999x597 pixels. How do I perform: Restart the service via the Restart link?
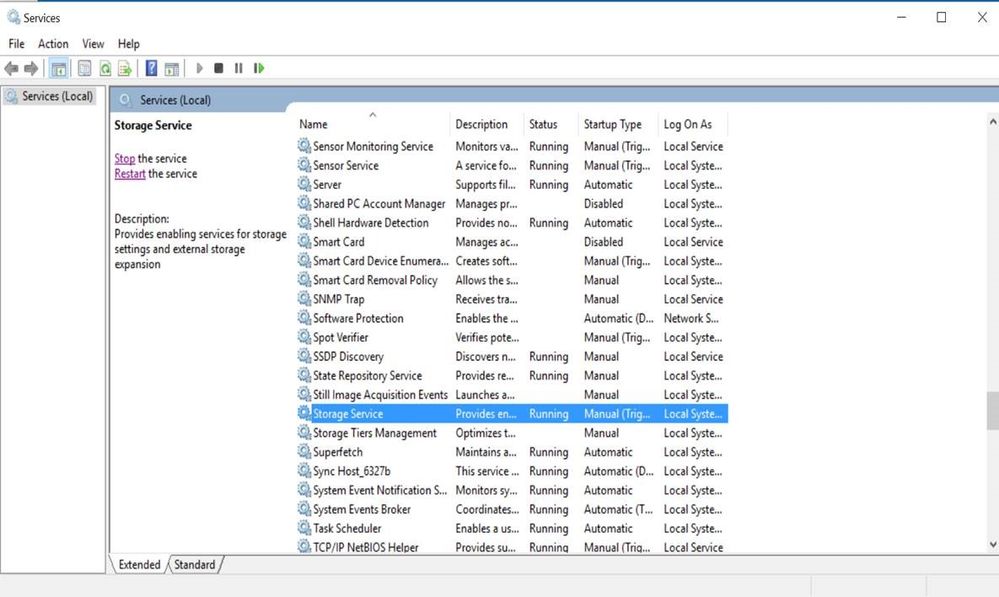pos(130,173)
